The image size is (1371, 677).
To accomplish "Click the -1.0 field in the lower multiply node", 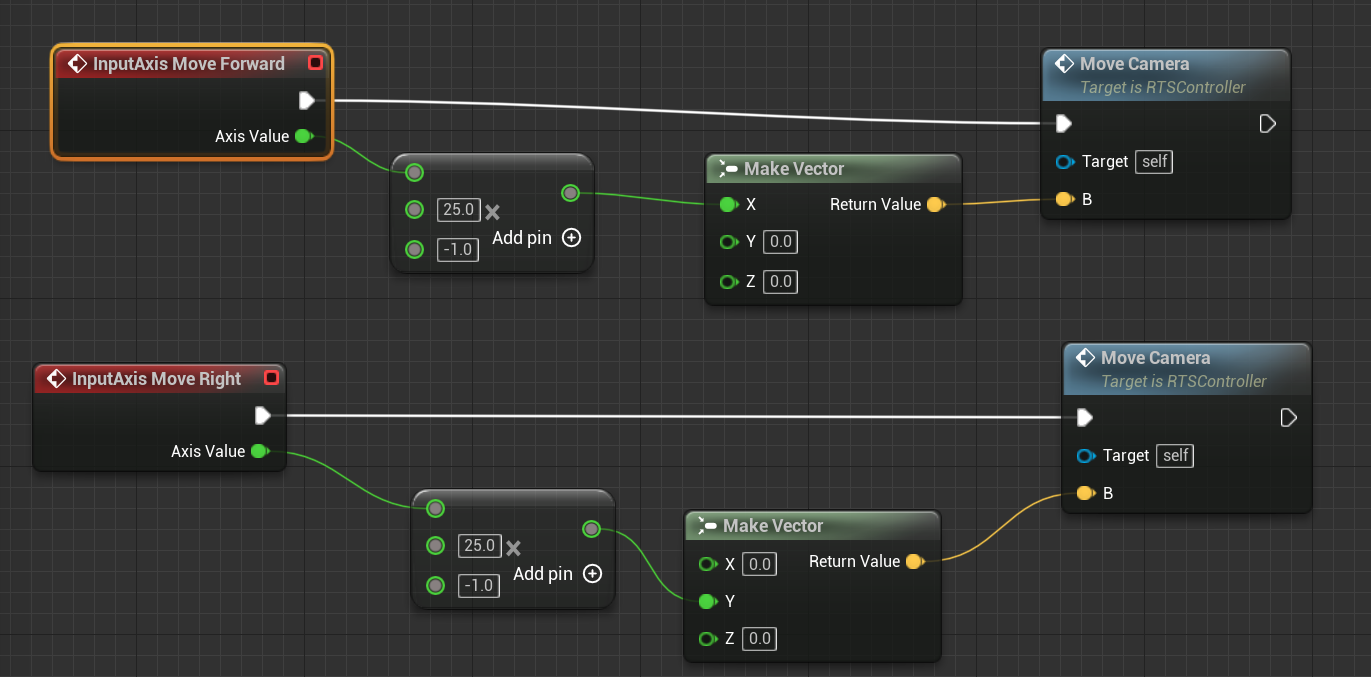I will [478, 585].
